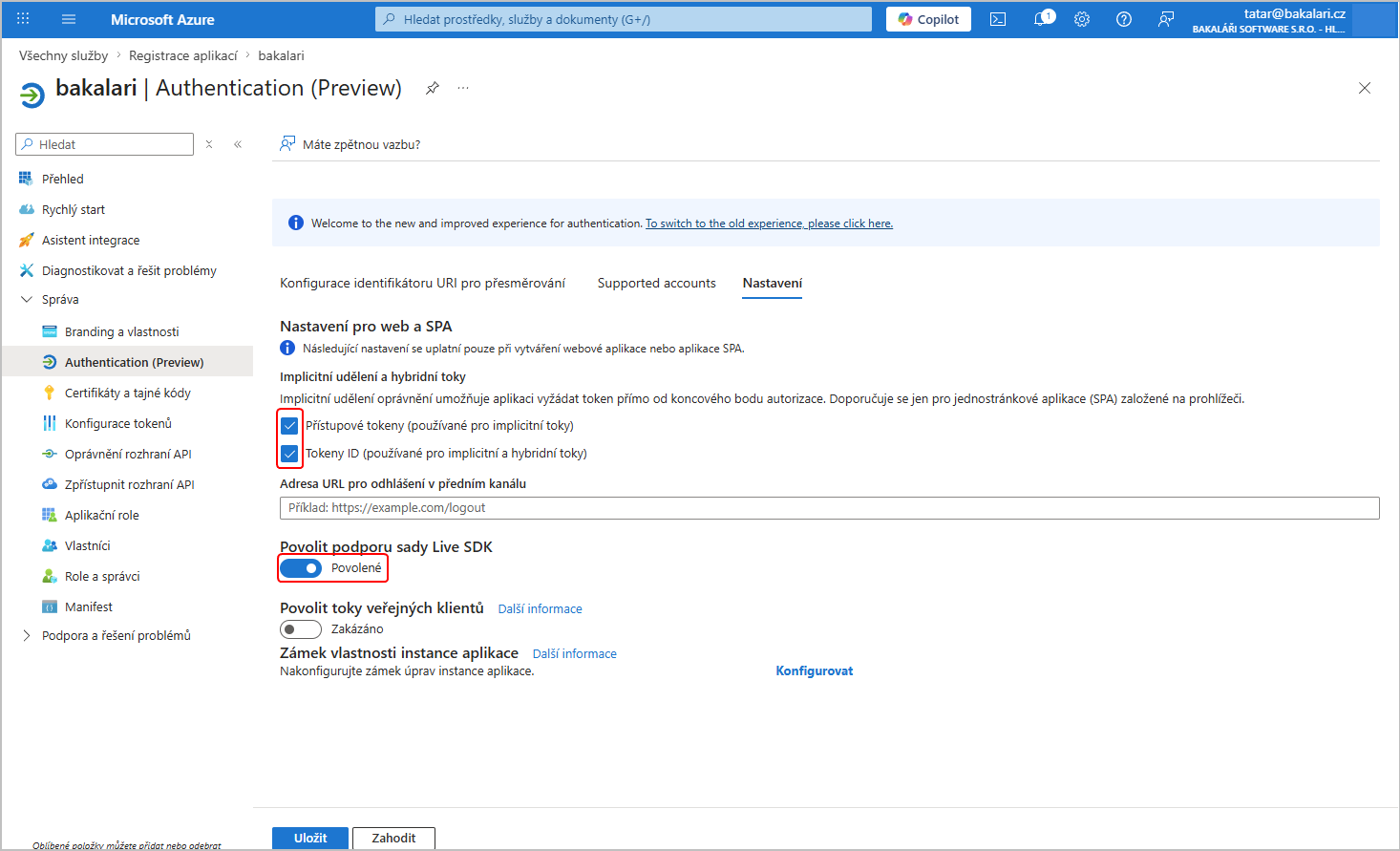Click the Branding a vlastnosti icon
Screen dimensions: 1400x851
click(50, 331)
